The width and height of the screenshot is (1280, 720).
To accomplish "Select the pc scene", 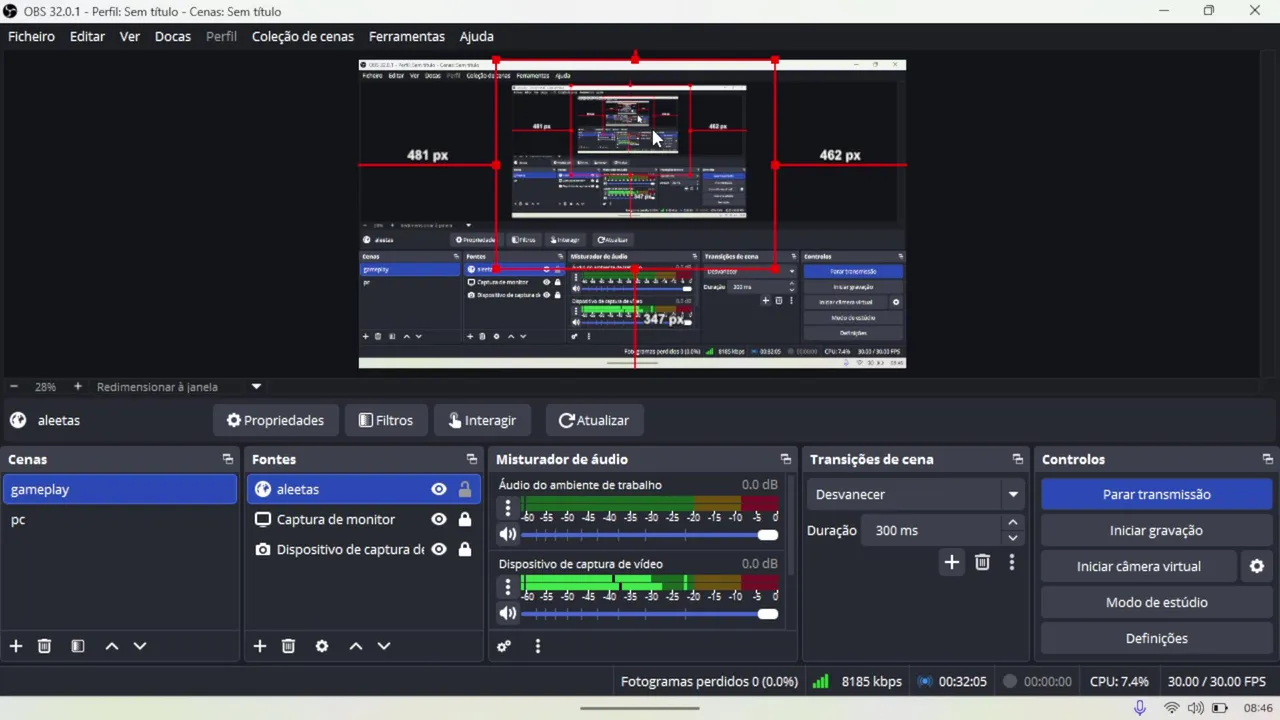I will coord(119,519).
